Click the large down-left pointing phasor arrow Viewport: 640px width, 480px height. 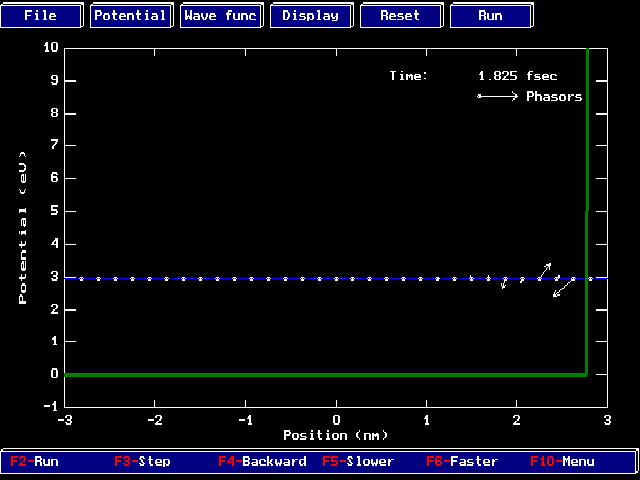(563, 288)
